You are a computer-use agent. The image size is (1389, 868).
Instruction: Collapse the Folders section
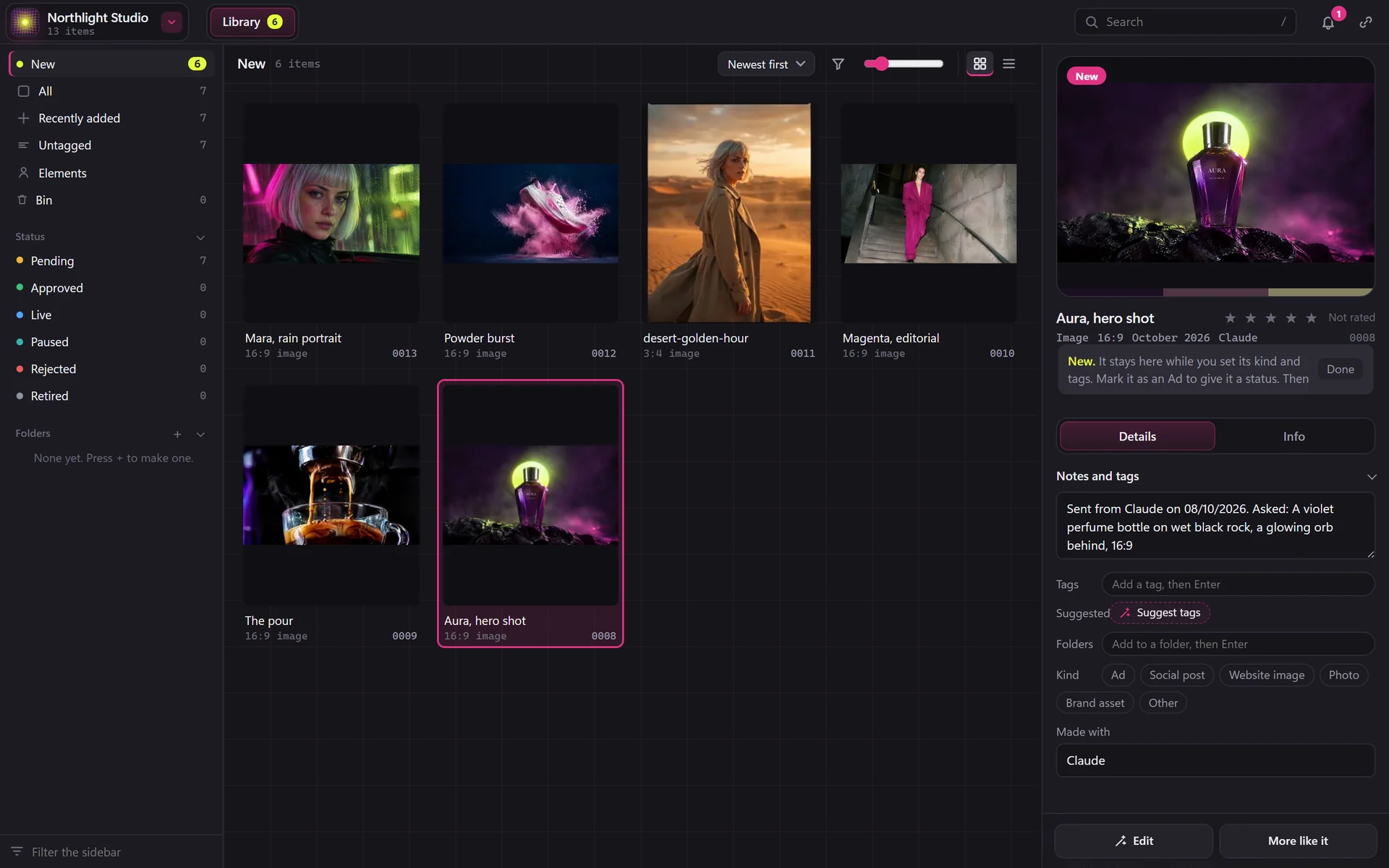(x=200, y=434)
